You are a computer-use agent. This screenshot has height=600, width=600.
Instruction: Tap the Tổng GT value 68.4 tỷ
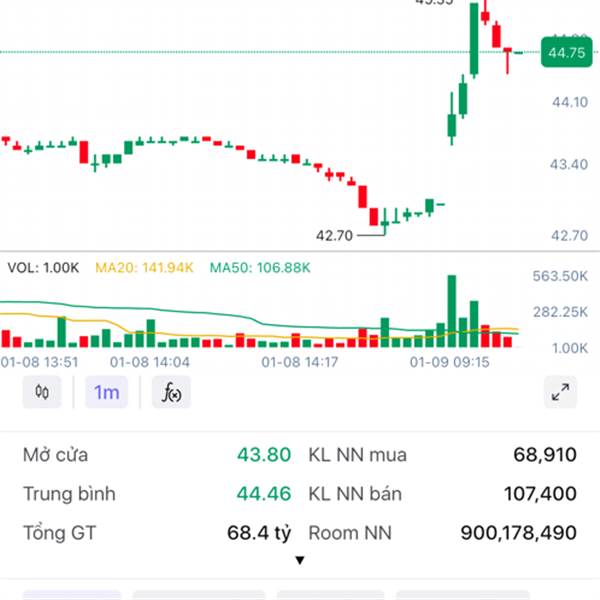(x=259, y=533)
